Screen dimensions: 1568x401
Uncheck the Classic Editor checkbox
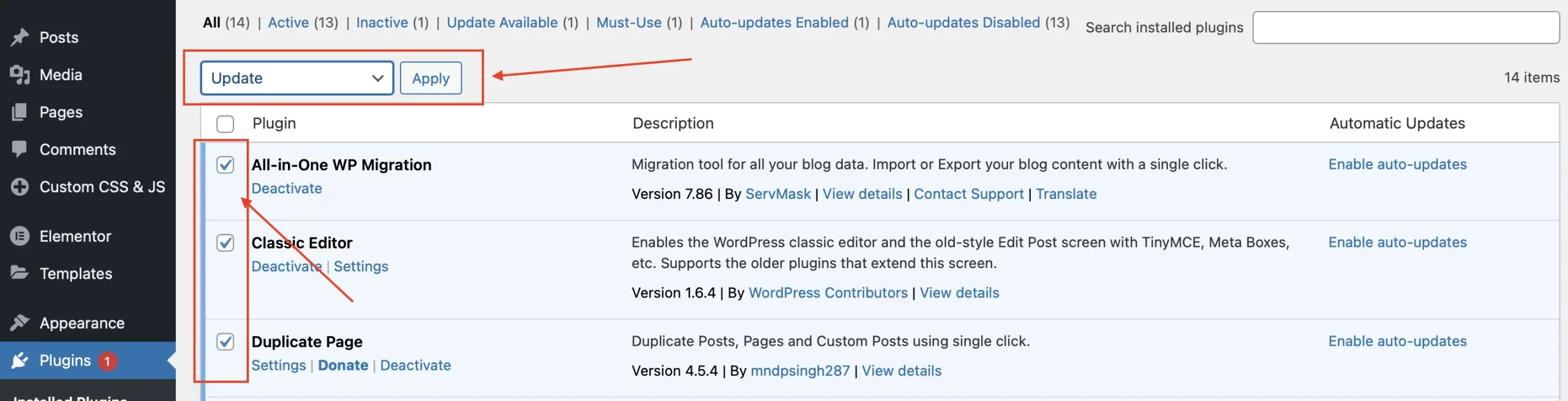point(225,243)
